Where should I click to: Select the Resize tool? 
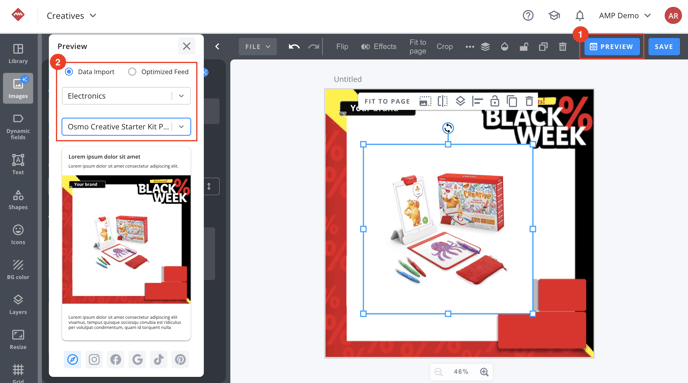[x=18, y=339]
